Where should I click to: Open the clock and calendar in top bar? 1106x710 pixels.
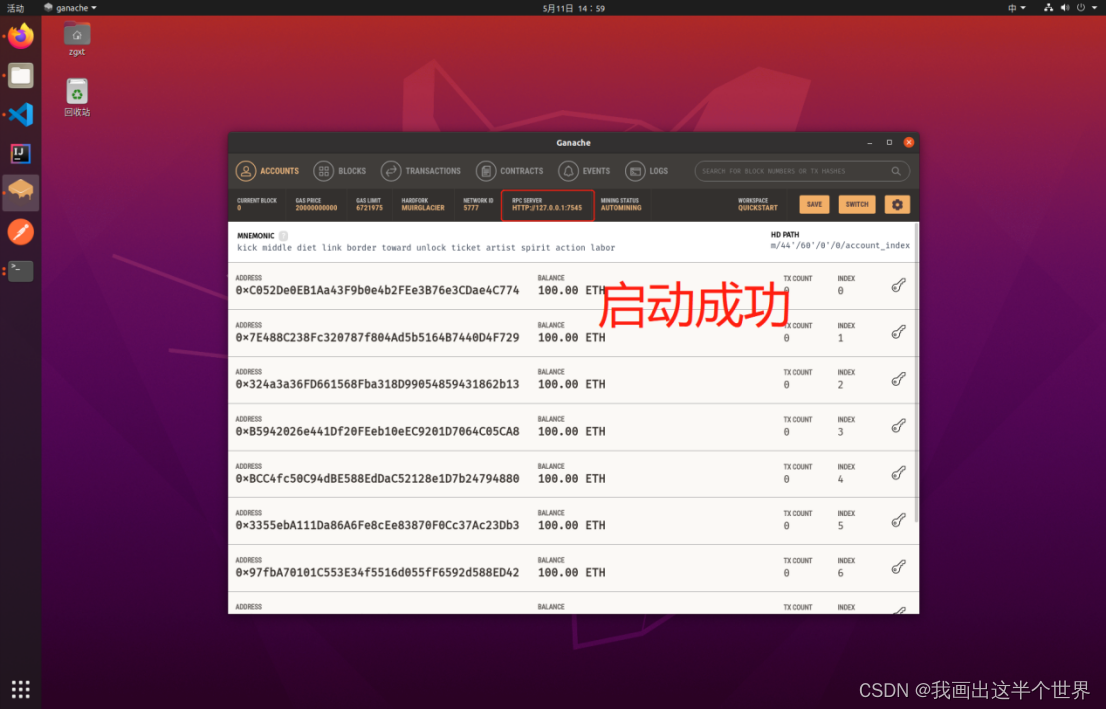[573, 8]
